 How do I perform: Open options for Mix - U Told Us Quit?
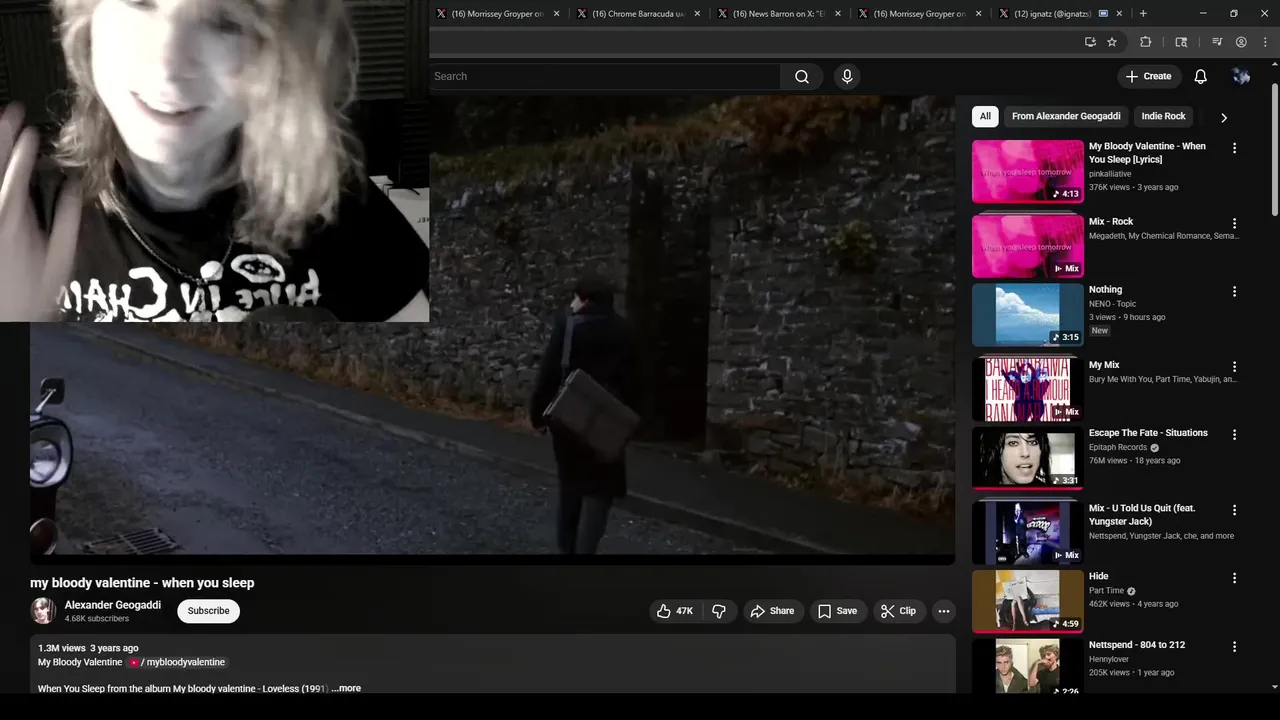tap(1234, 510)
